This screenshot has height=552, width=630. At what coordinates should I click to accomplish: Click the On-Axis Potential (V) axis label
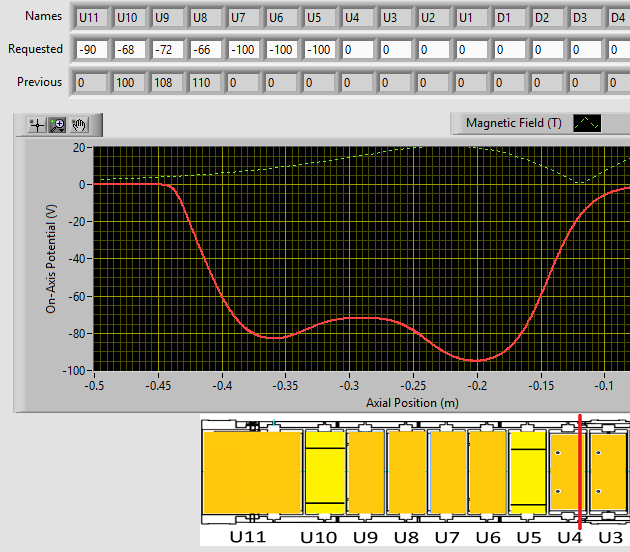pyautogui.click(x=51, y=259)
